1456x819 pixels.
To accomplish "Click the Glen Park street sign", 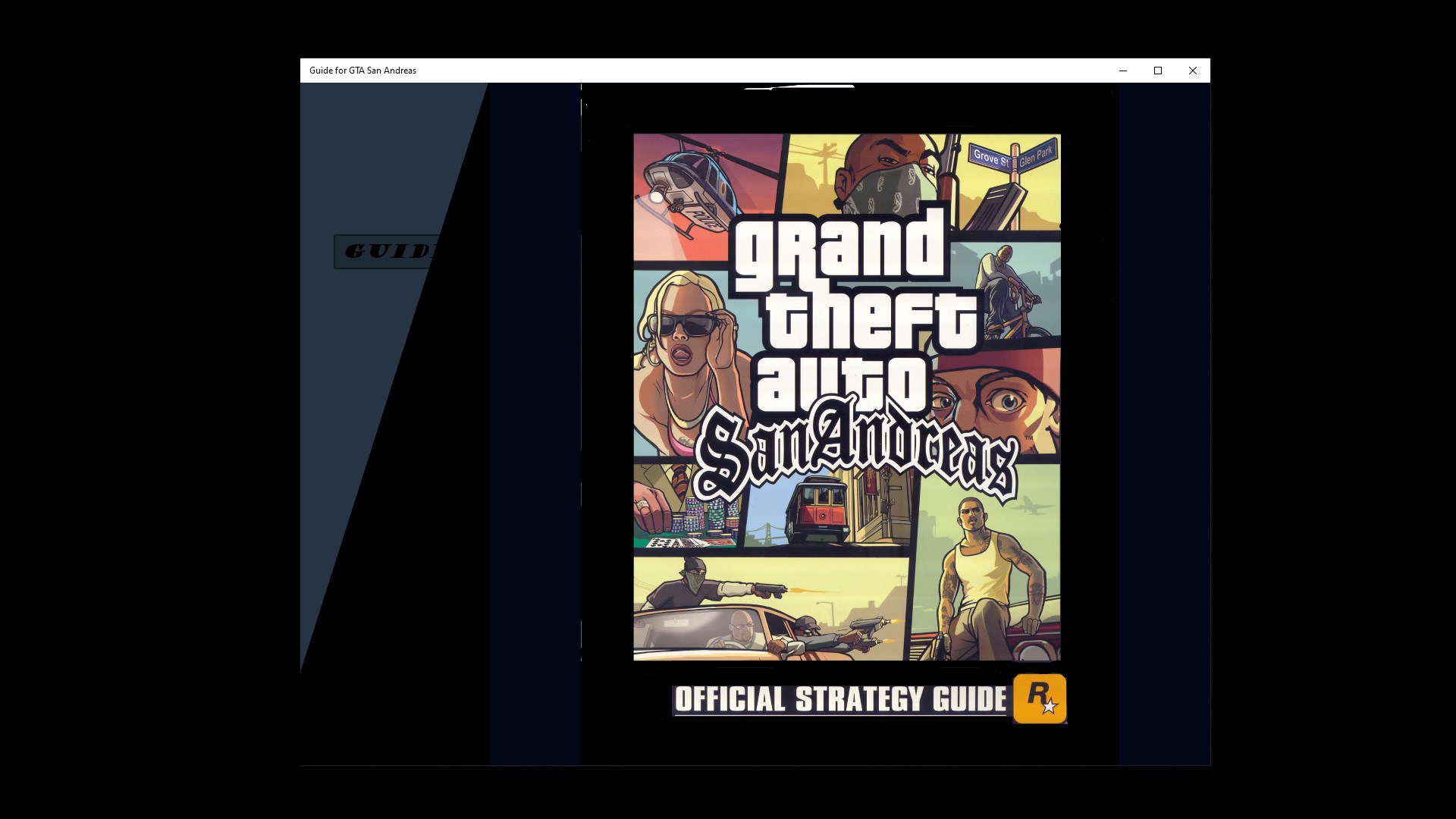I will click(x=1037, y=155).
